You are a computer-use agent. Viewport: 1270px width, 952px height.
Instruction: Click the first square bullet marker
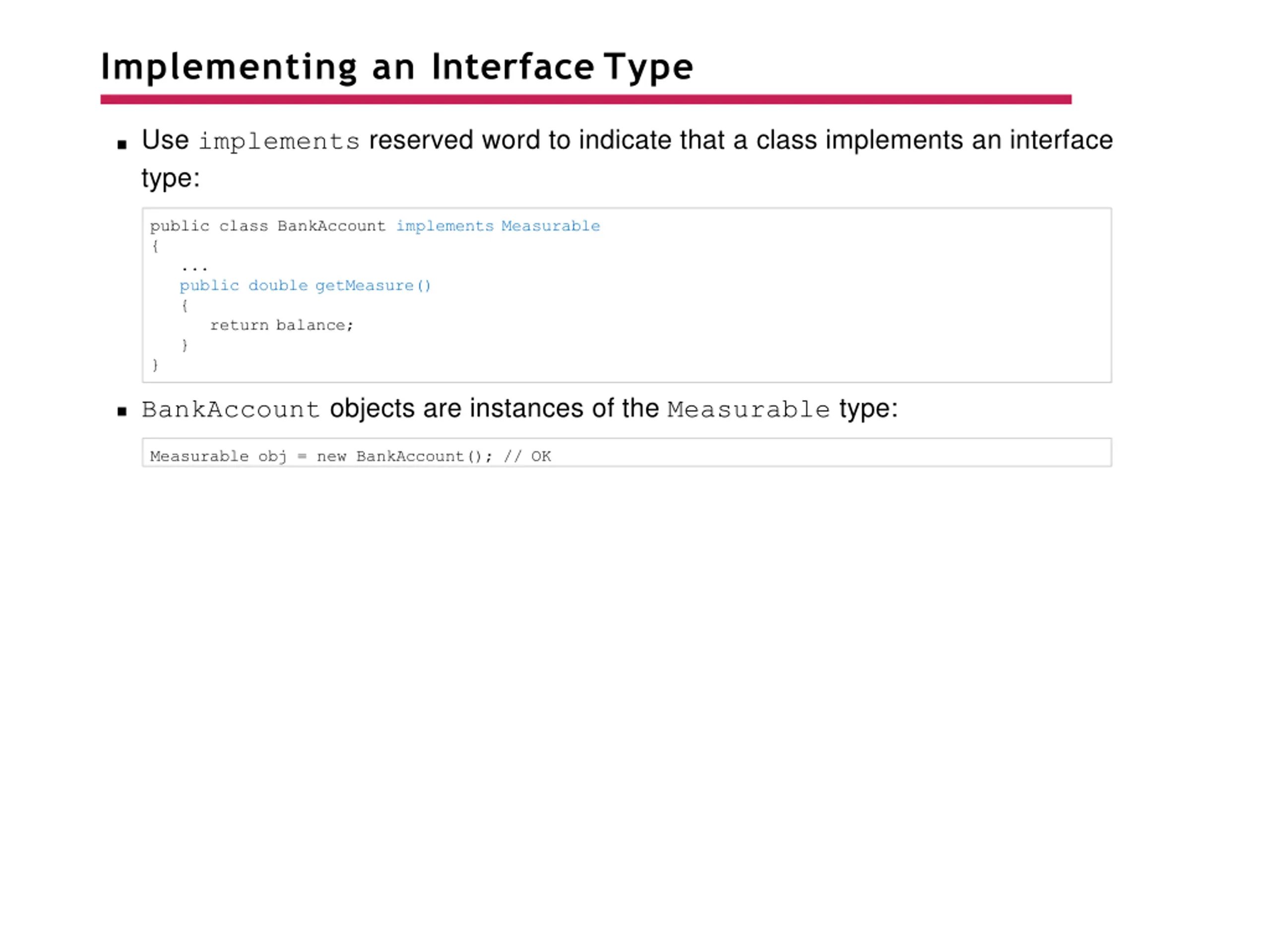click(x=122, y=144)
